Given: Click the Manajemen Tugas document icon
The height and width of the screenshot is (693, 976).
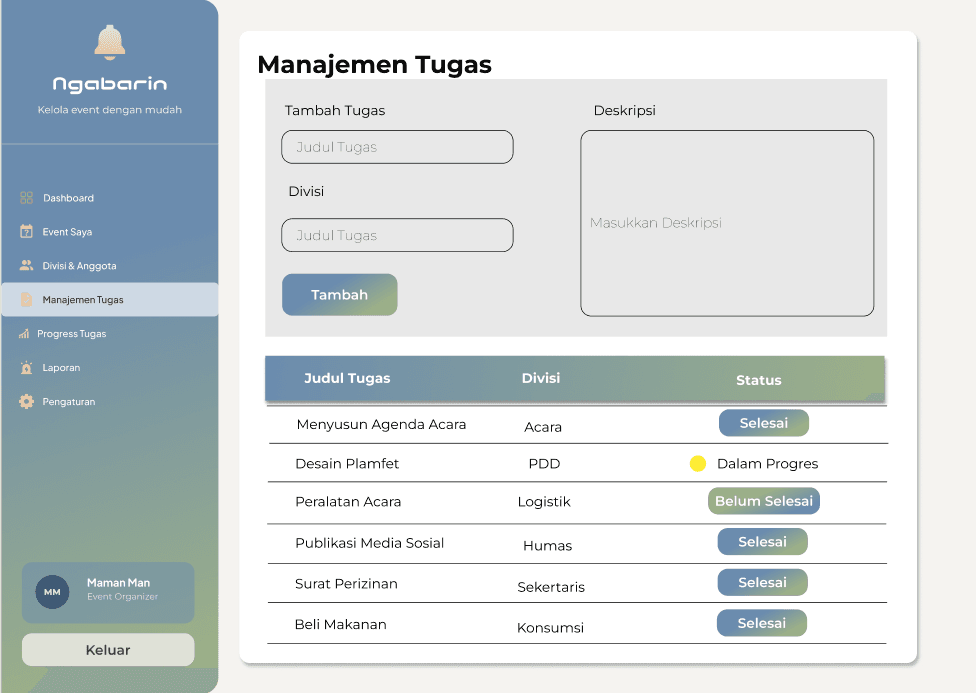Looking at the screenshot, I should coord(26,299).
